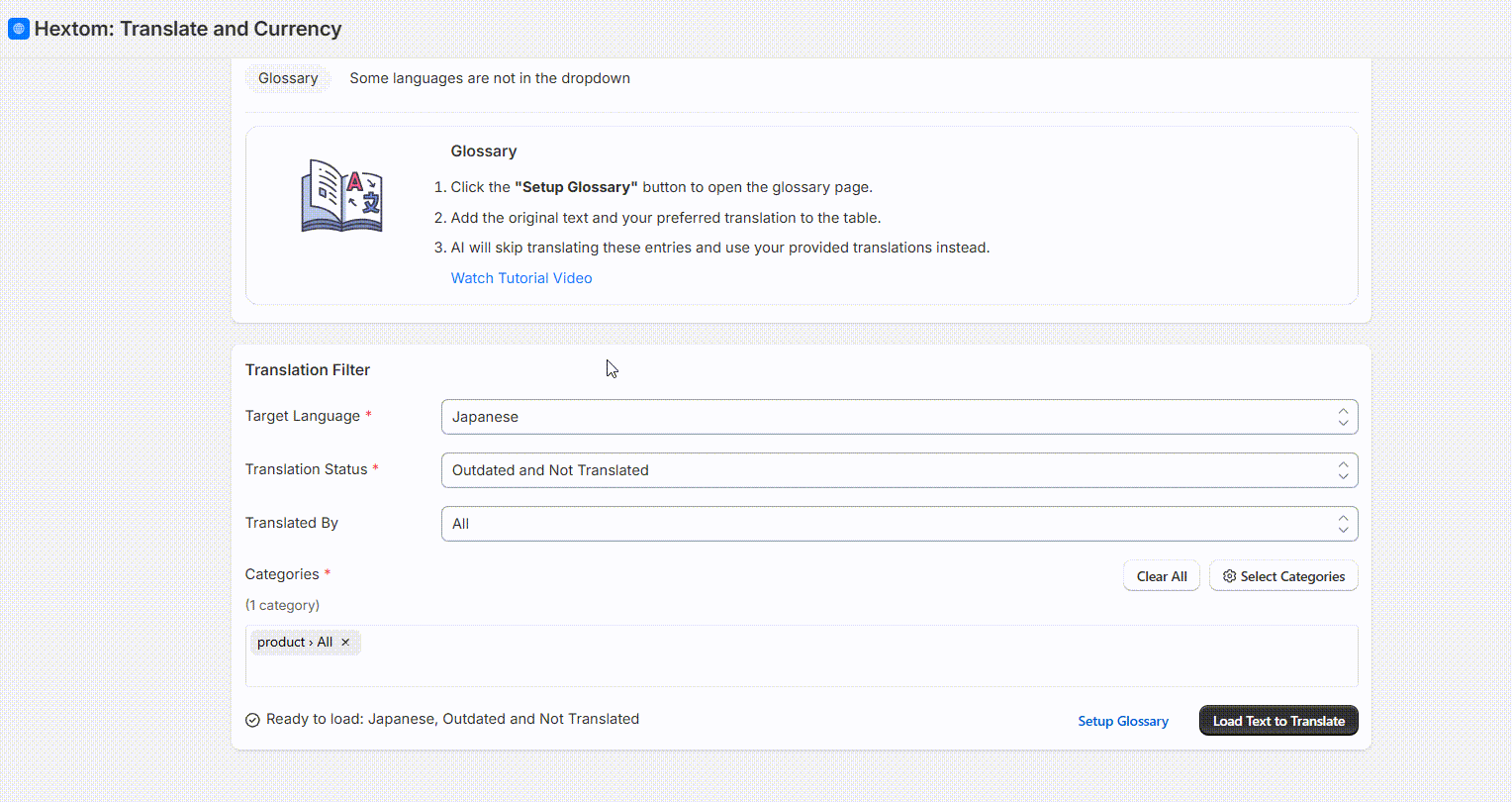Click the step 2 'Add the original text' instruction

pos(666,218)
